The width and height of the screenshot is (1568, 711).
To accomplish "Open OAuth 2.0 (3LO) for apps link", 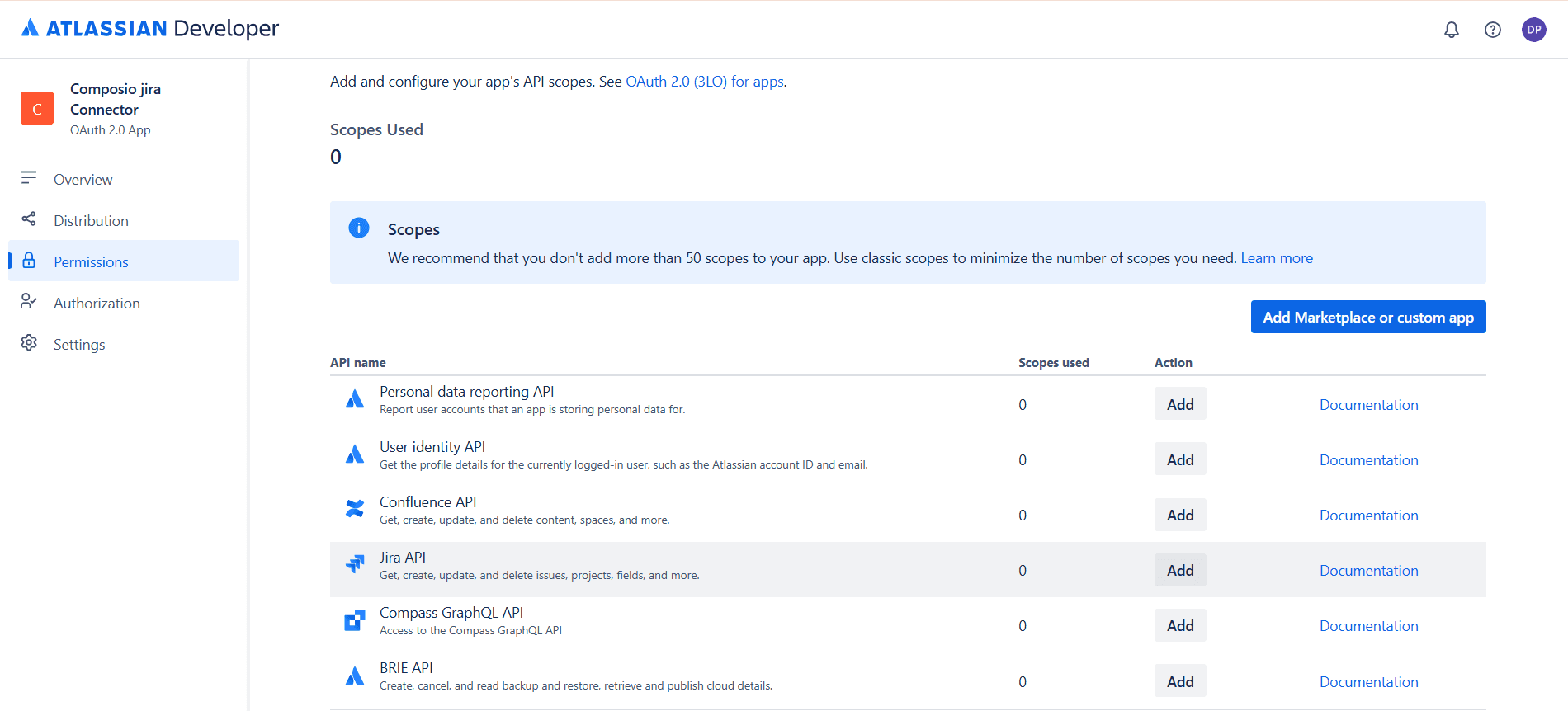I will click(705, 82).
